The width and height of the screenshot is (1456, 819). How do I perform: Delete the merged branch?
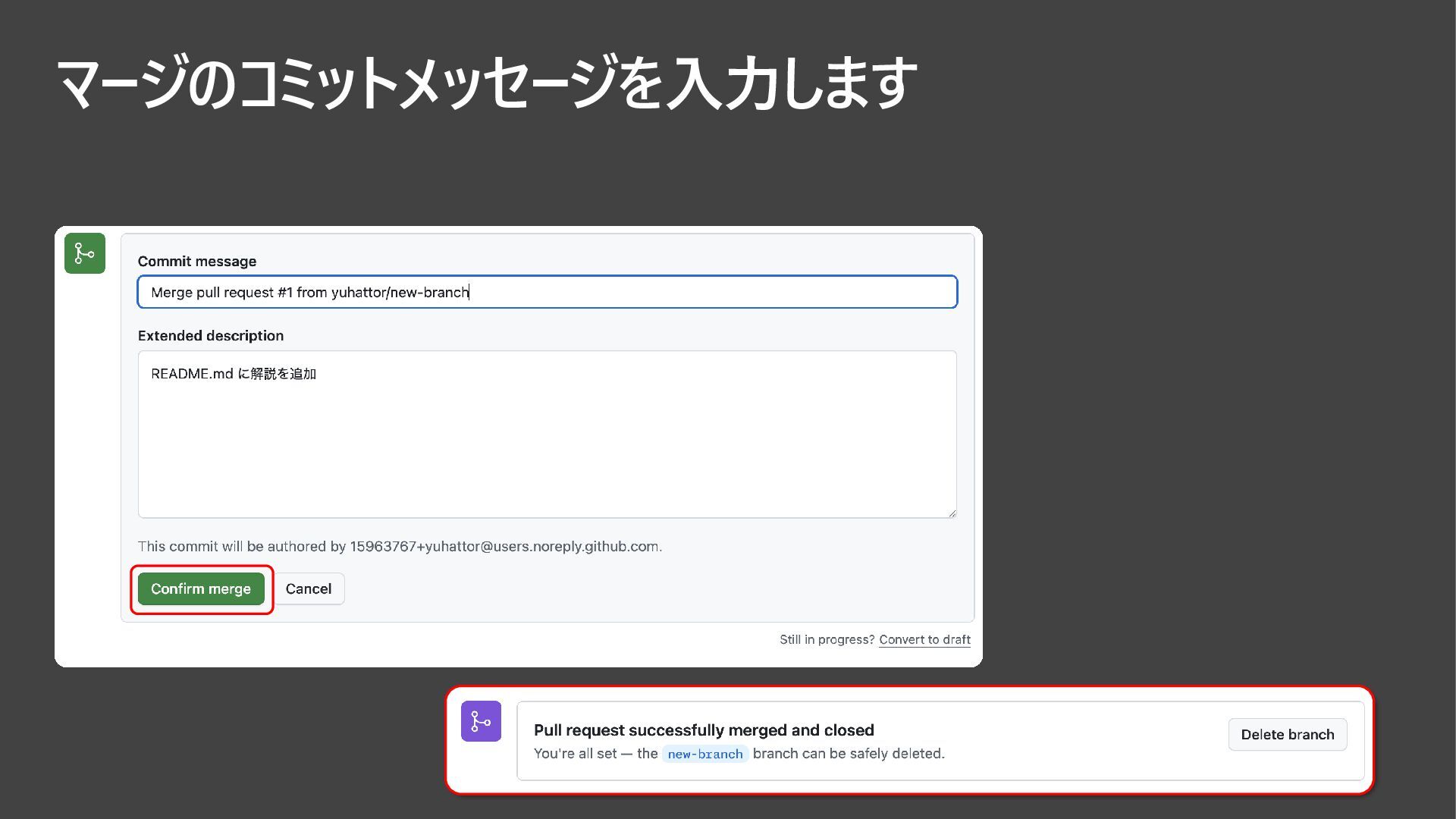coord(1287,735)
